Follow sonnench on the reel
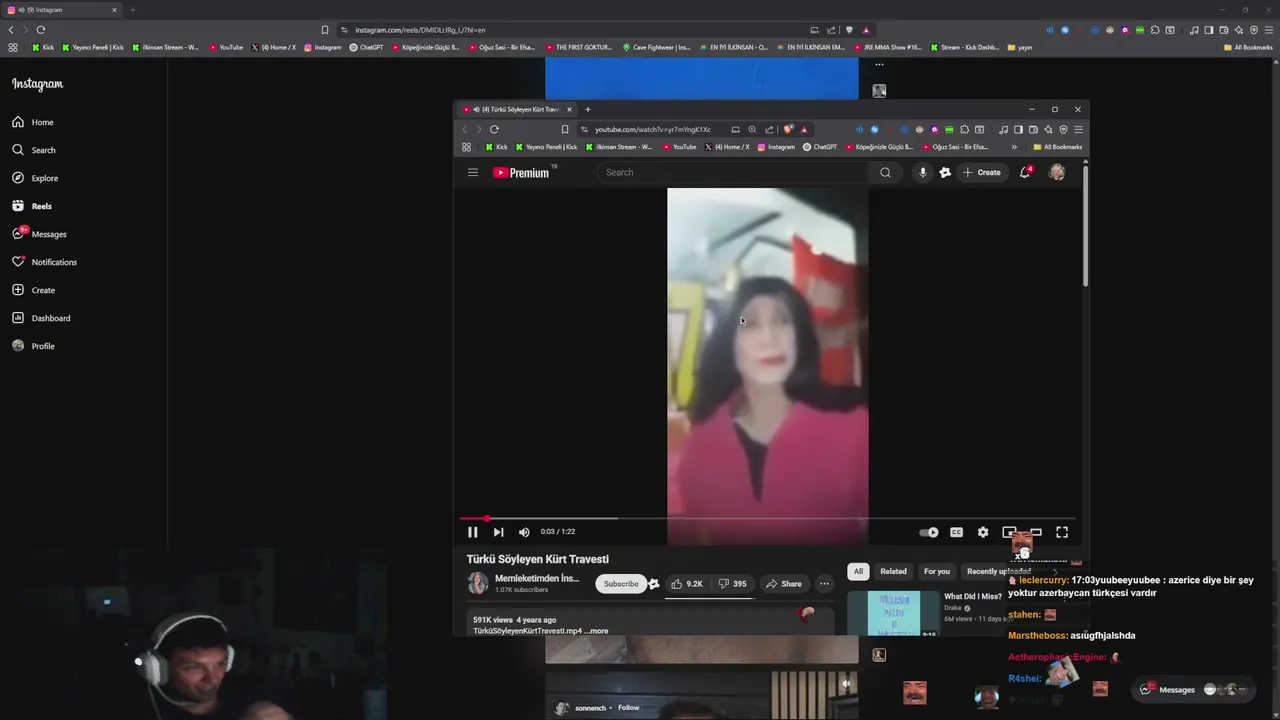 pos(628,708)
